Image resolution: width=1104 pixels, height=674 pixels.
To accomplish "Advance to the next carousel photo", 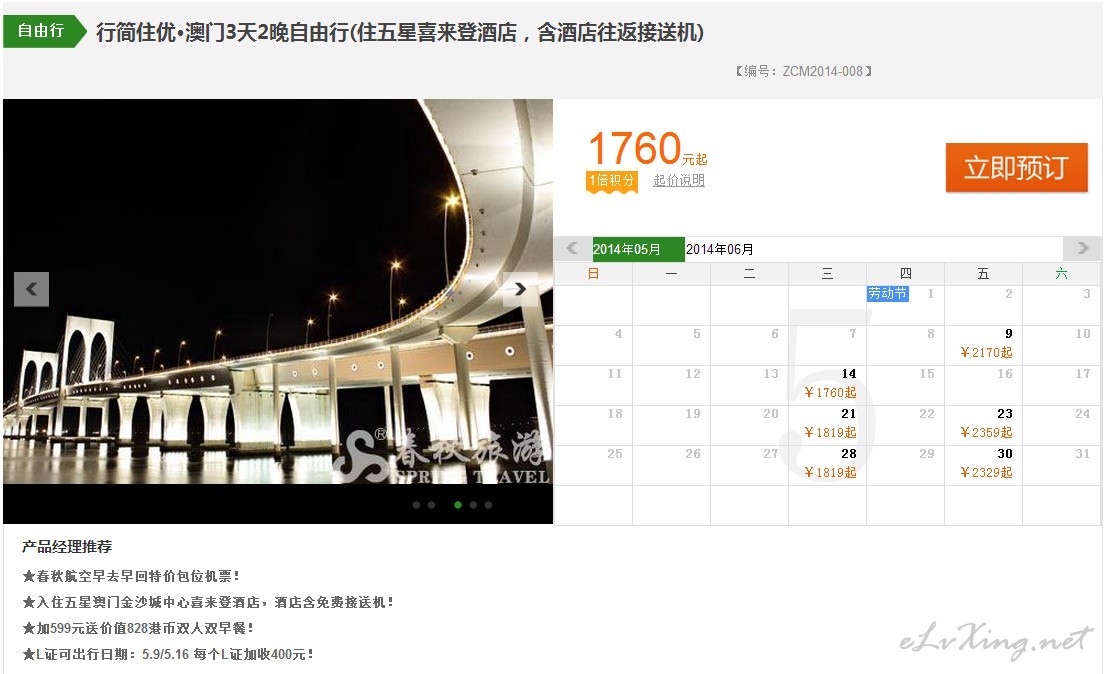I will (520, 289).
